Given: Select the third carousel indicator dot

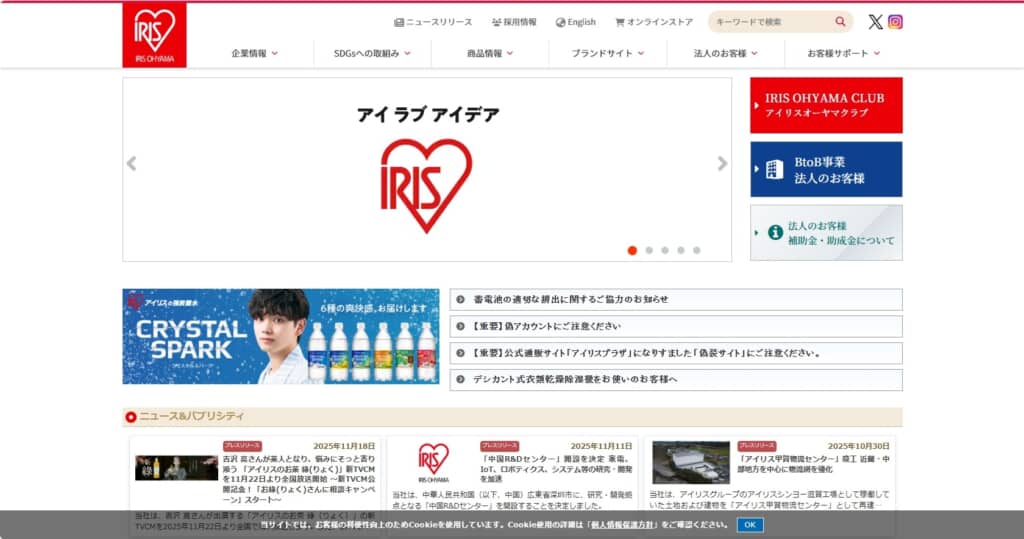Looking at the screenshot, I should click(x=664, y=250).
